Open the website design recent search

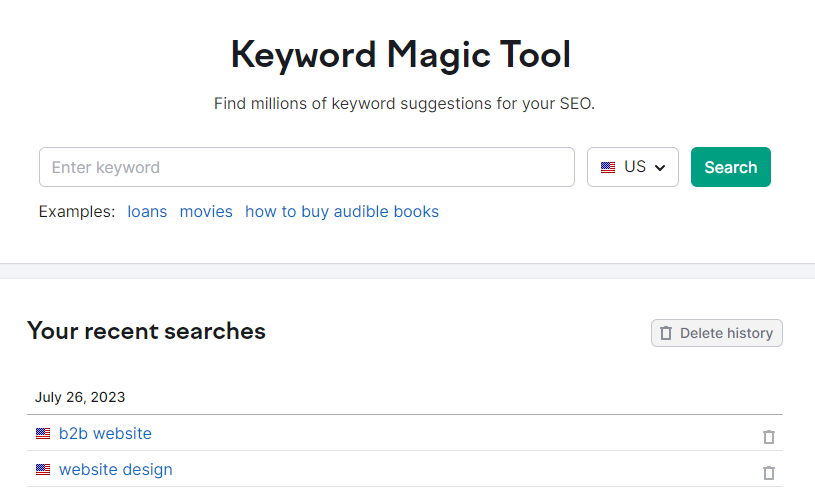click(x=115, y=469)
